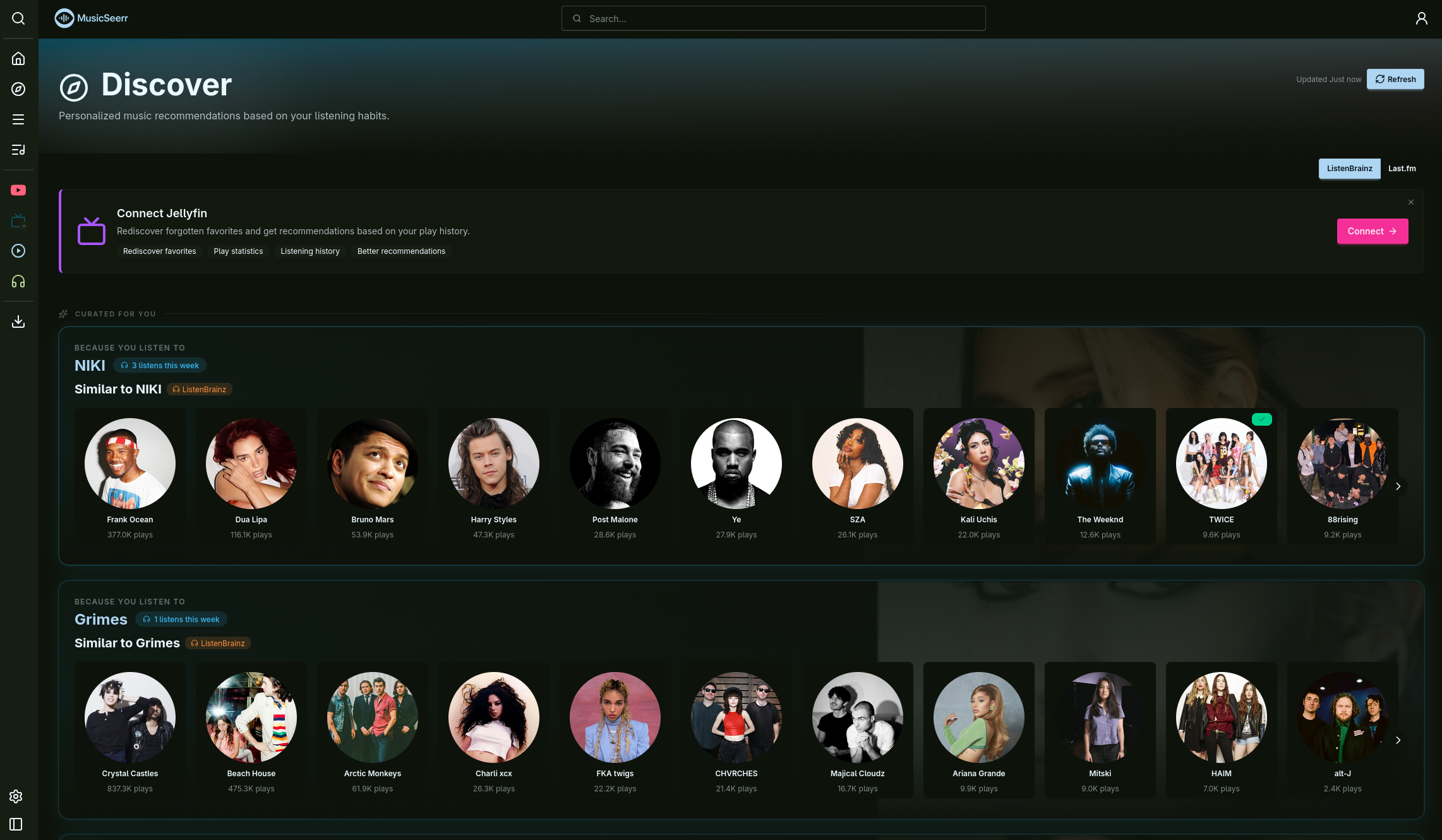Viewport: 1442px width, 840px height.
Task: Click the 1 listens this week badge
Action: [181, 620]
